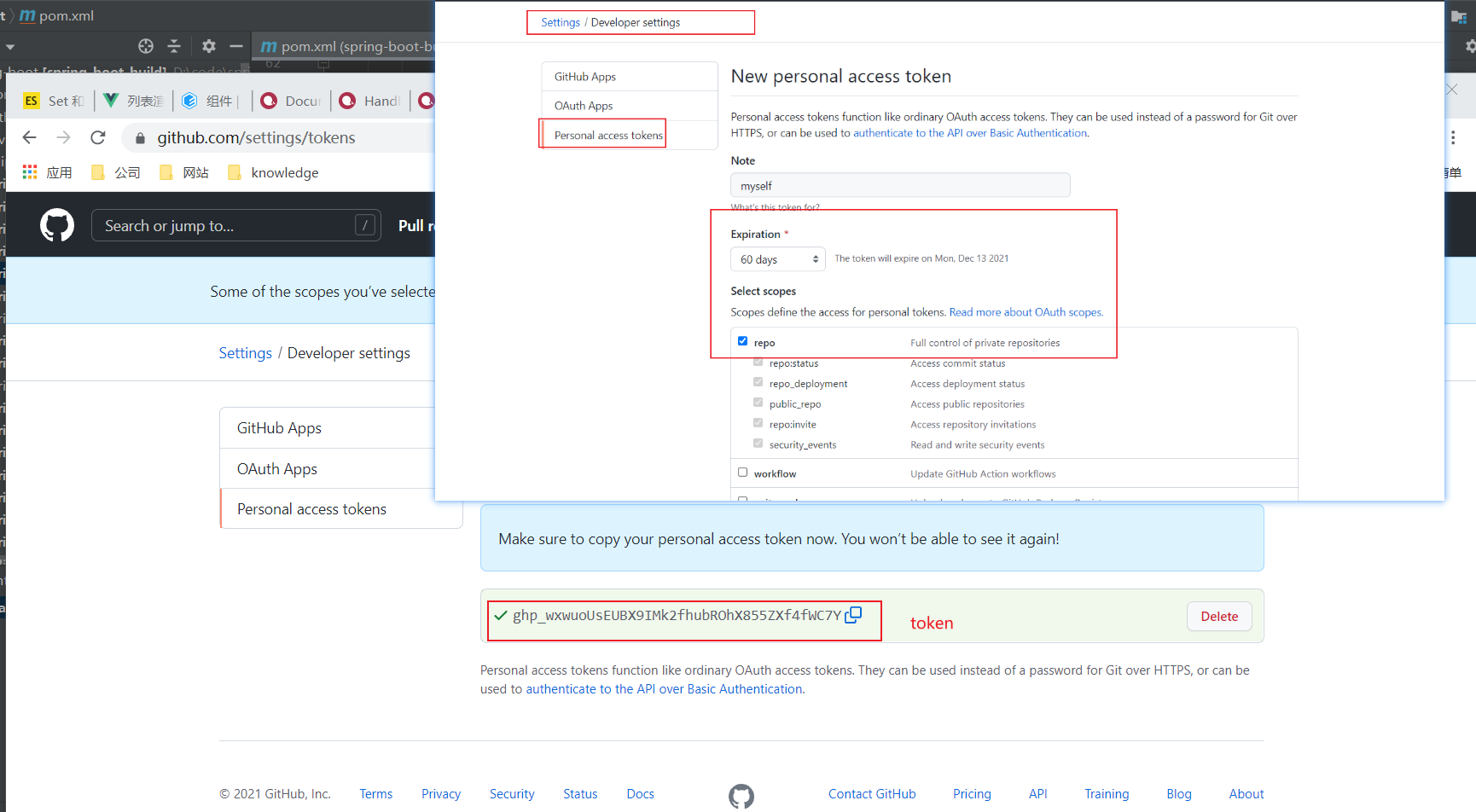This screenshot has height=812, width=1476.
Task: Open 'authenticate to the API' link below token
Action: (x=664, y=689)
